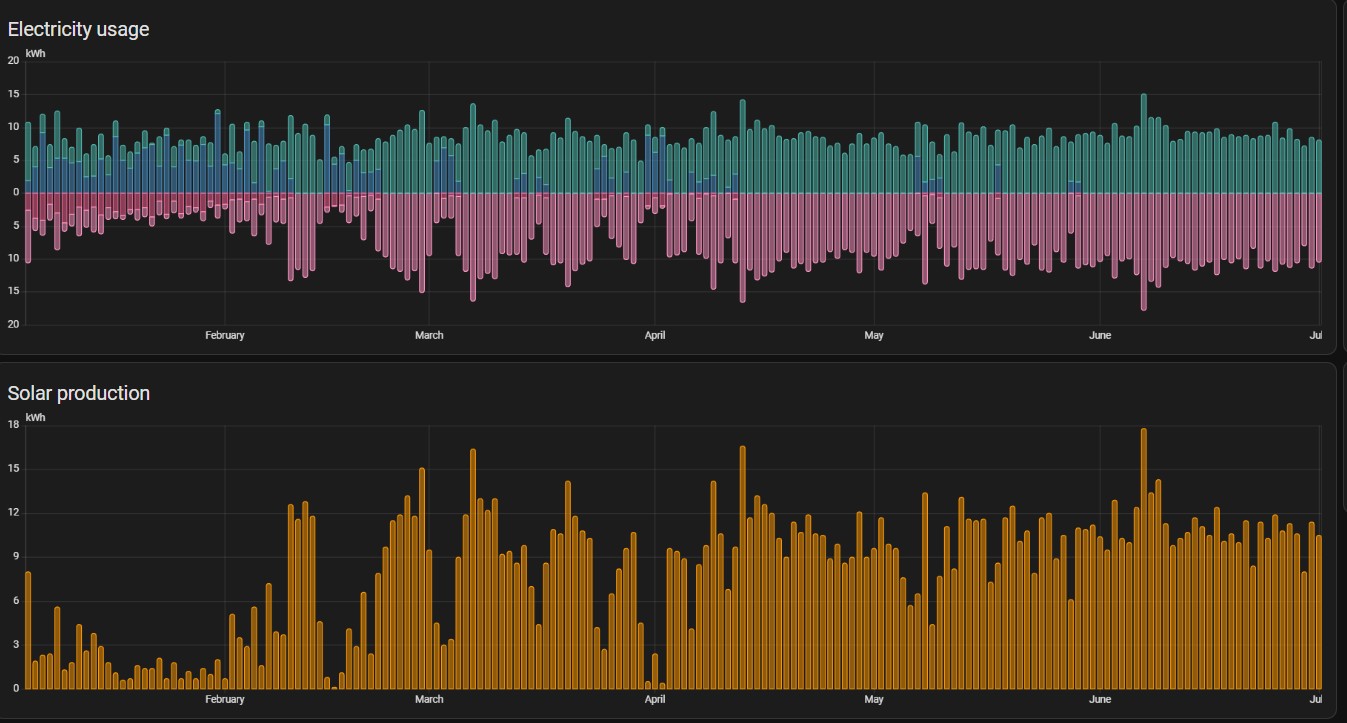
Task: Click the Solar production card title
Action: pos(78,393)
